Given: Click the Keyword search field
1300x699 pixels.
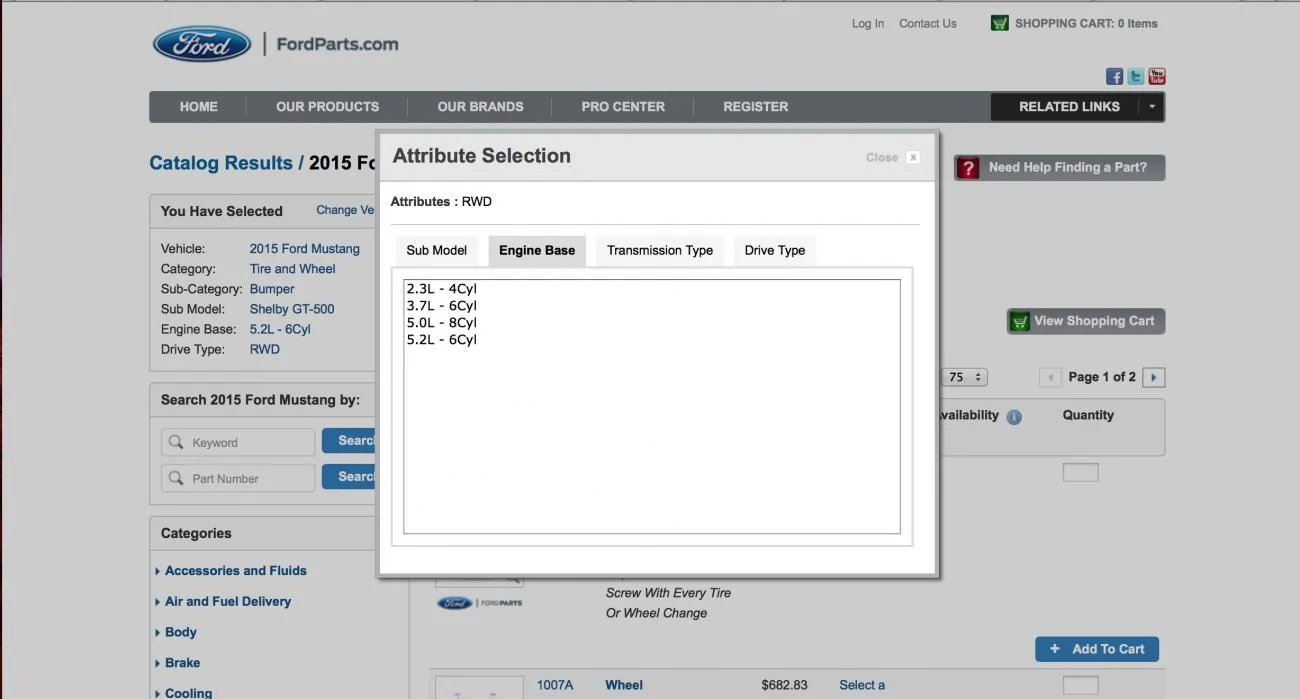Looking at the screenshot, I should 238,442.
